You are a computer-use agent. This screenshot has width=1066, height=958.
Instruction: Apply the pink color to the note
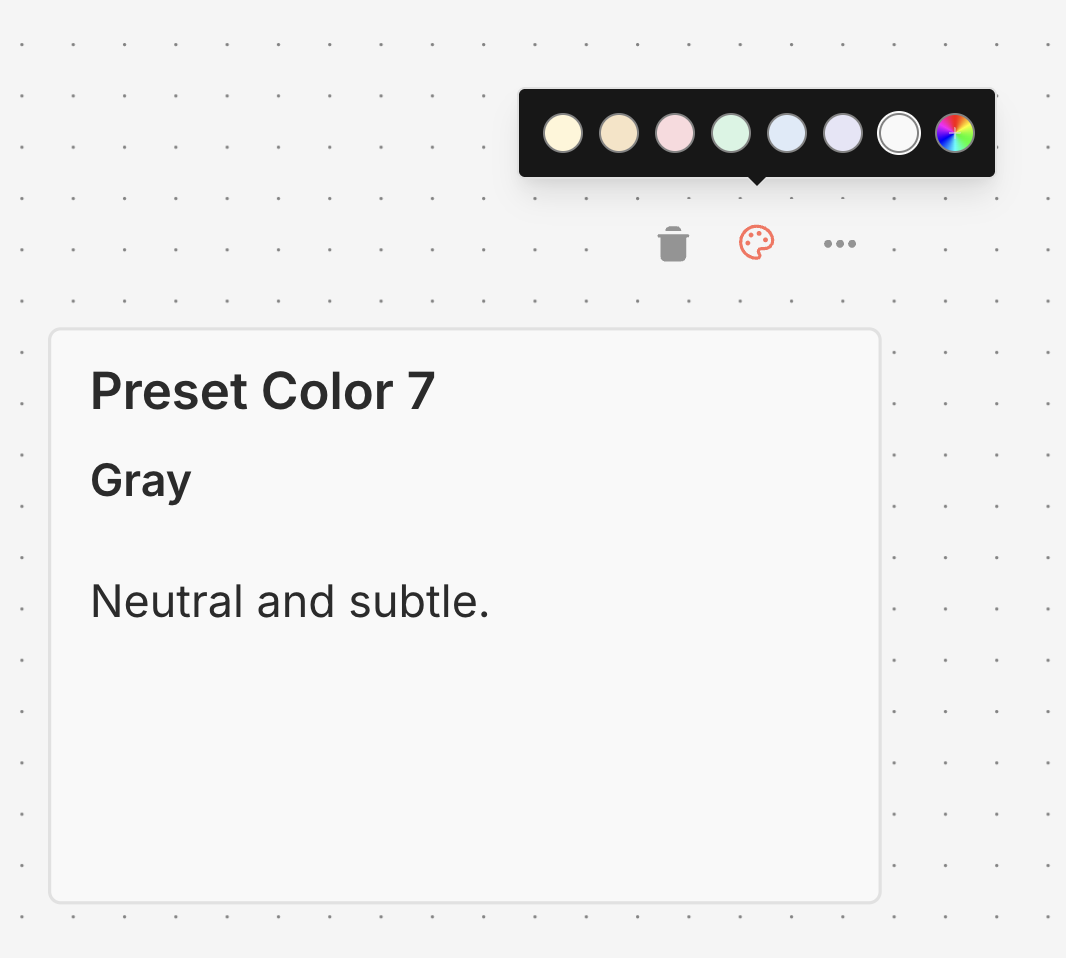click(x=675, y=132)
